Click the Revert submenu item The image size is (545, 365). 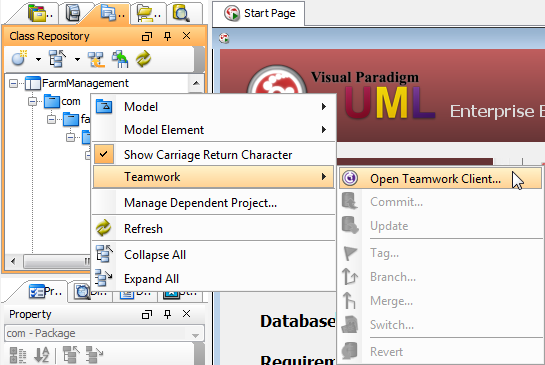click(440, 352)
